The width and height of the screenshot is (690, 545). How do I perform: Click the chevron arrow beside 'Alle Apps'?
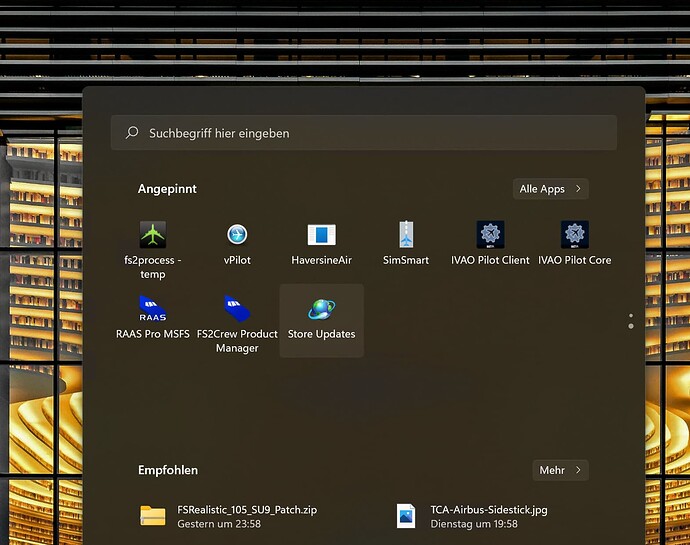point(577,189)
